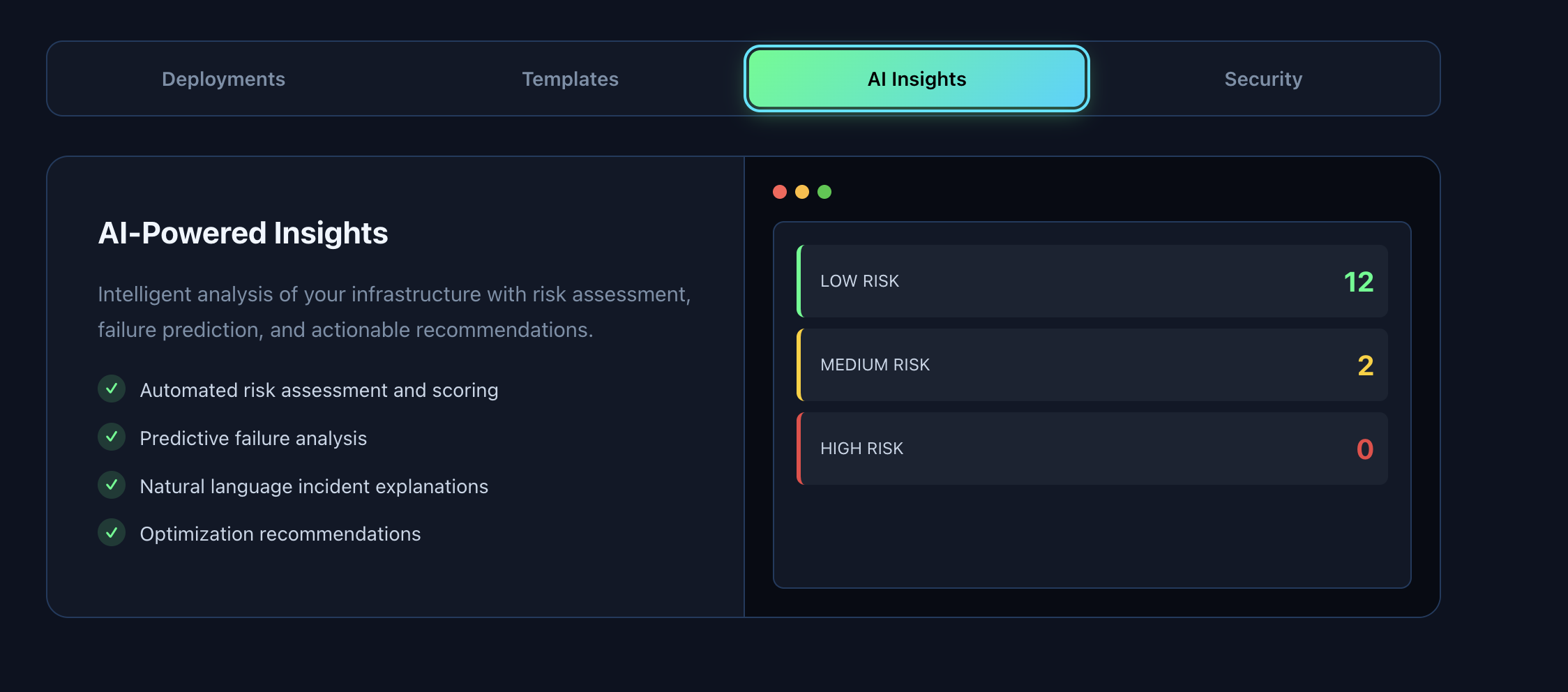Click the checkmark beside Predictive failure analysis
The height and width of the screenshot is (692, 1568).
pos(112,437)
